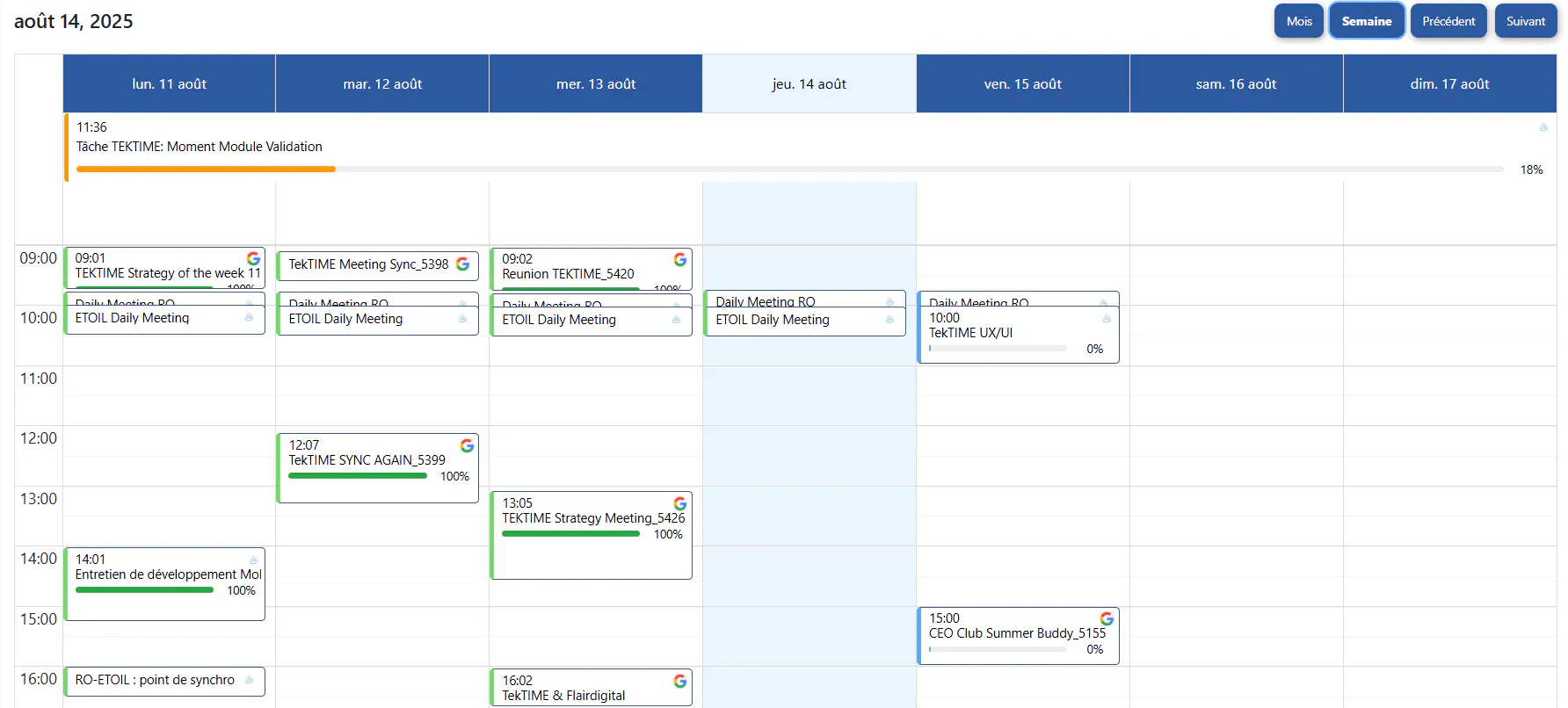Viewport: 1568px width, 708px height.
Task: Click Google icon on TekTIME SYNC AGAIN_5399
Action: [x=467, y=445]
